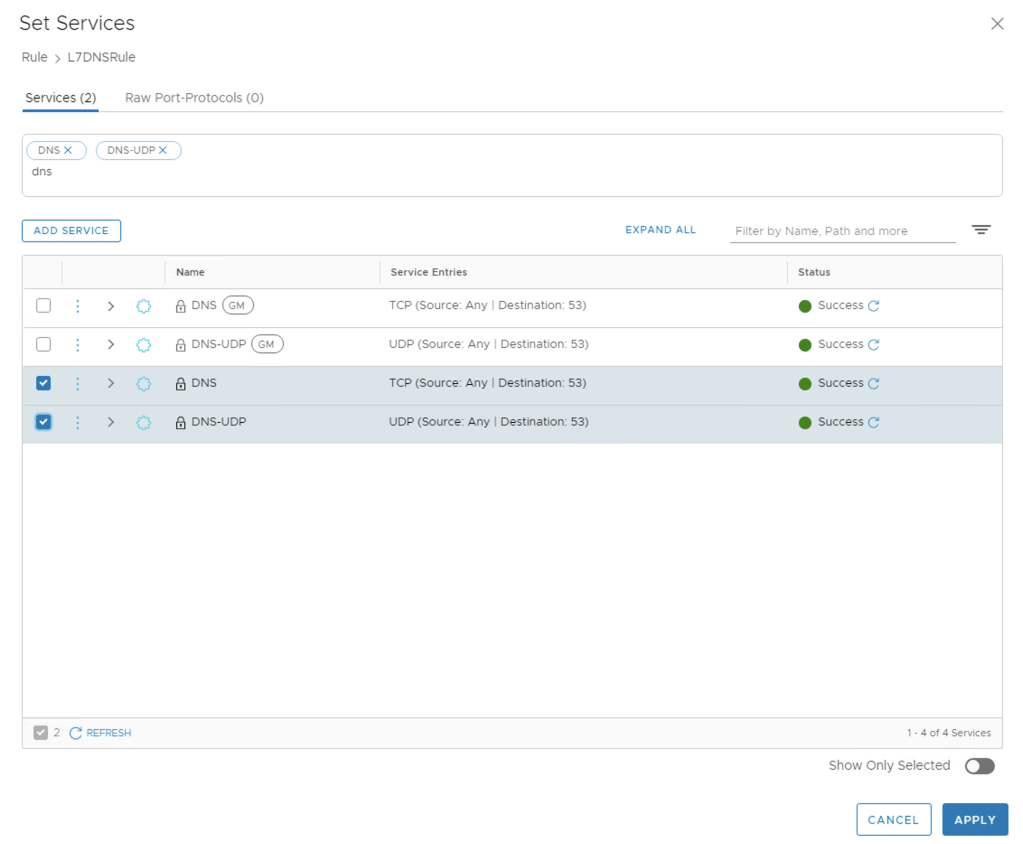Expand the DNS GM service row
The width and height of the screenshot is (1023, 844).
pyautogui.click(x=111, y=306)
